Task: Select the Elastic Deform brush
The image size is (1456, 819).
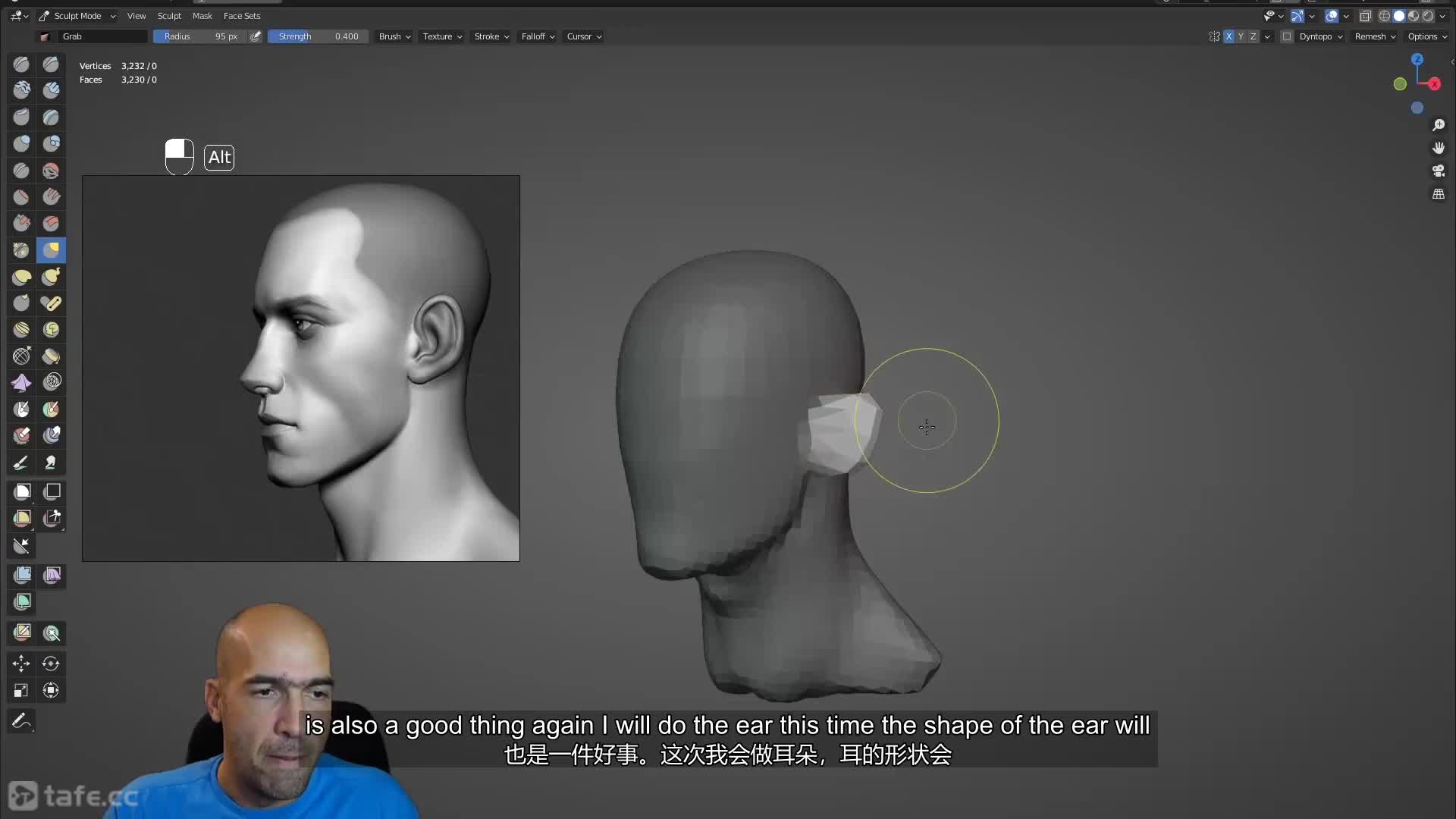Action: [21, 276]
